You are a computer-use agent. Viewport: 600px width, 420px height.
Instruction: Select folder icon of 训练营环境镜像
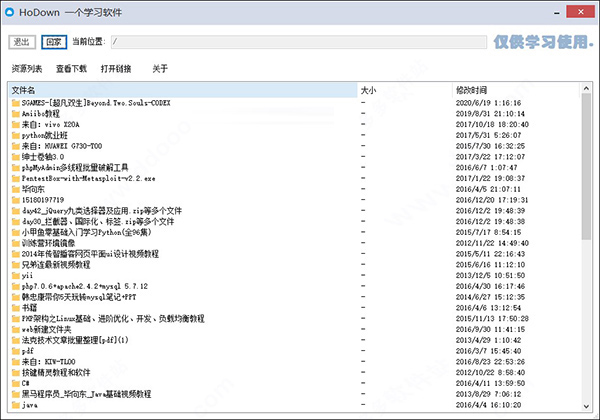click(x=16, y=243)
